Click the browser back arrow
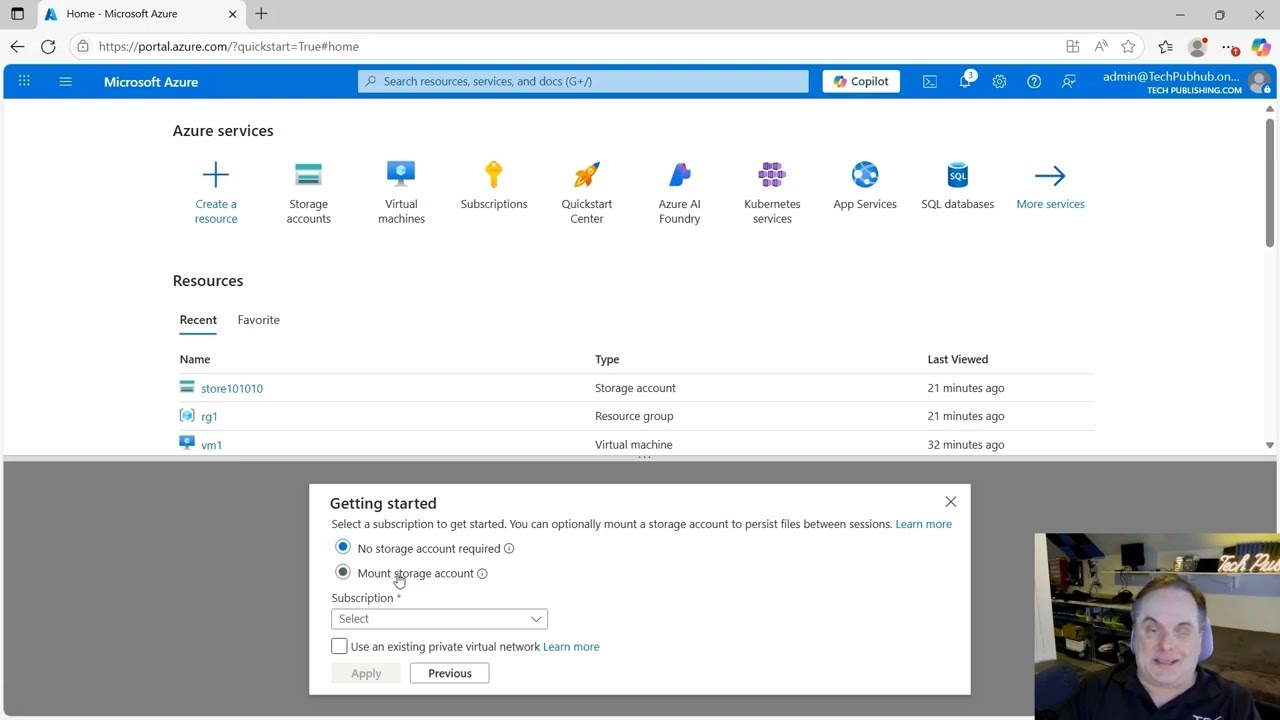The image size is (1280, 720). (x=17, y=46)
